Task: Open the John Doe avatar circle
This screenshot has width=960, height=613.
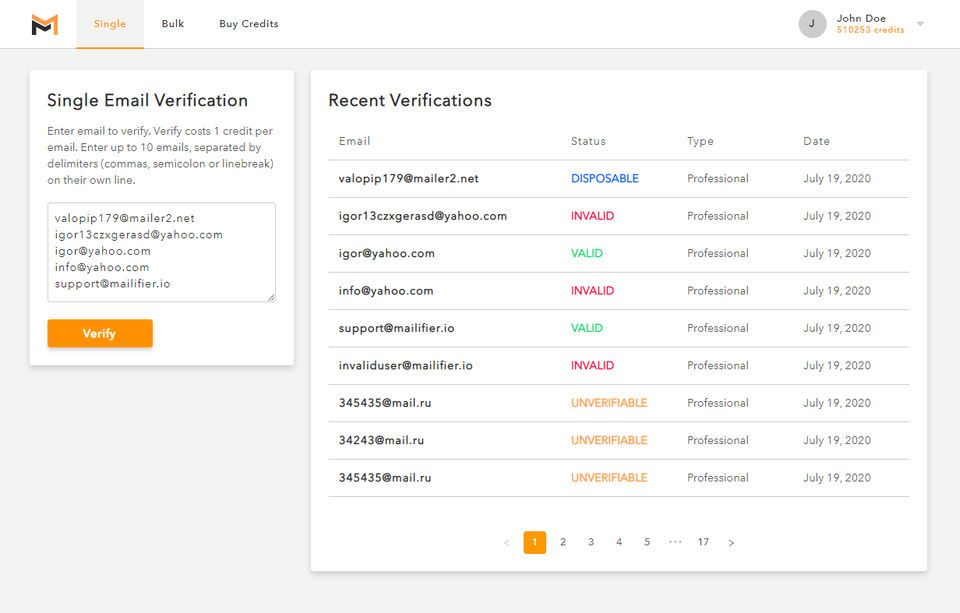Action: [x=812, y=24]
